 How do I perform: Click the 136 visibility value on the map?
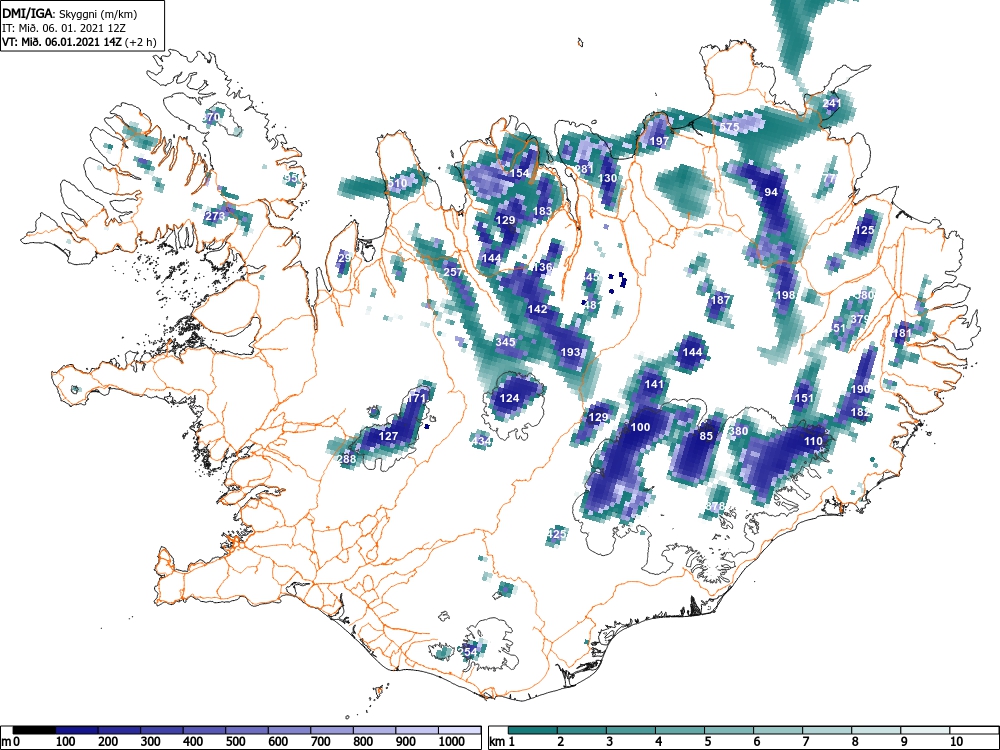pyautogui.click(x=543, y=267)
